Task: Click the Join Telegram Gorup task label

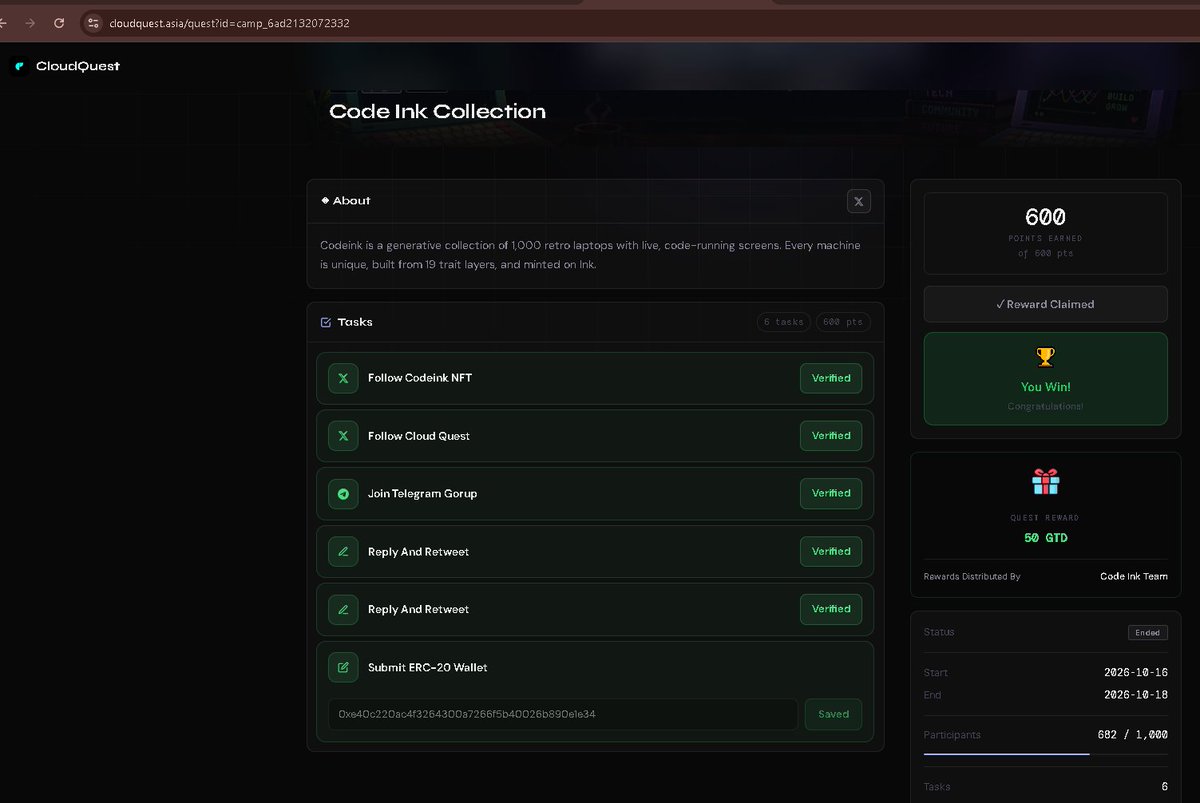Action: tap(422, 494)
